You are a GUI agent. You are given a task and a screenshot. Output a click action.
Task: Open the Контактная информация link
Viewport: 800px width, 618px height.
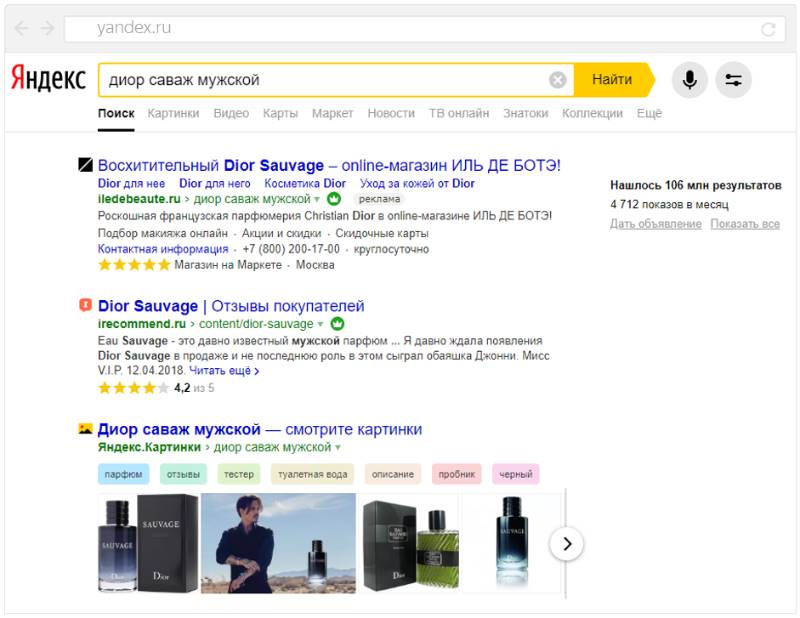point(163,249)
